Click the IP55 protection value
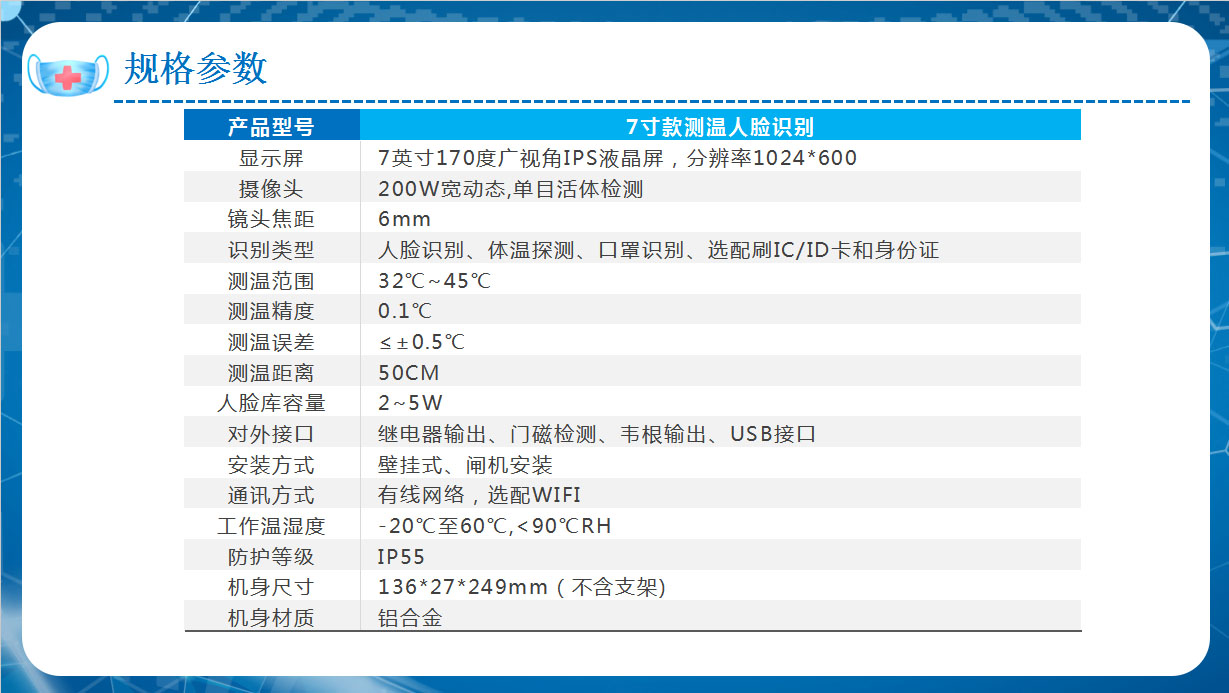Viewport: 1229px width, 693px height. tap(401, 557)
